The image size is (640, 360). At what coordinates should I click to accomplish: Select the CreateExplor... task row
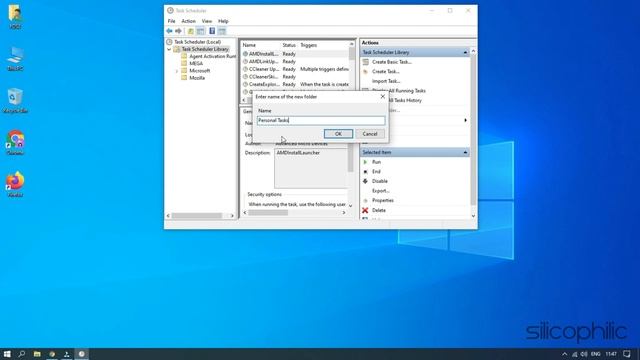[295, 84]
